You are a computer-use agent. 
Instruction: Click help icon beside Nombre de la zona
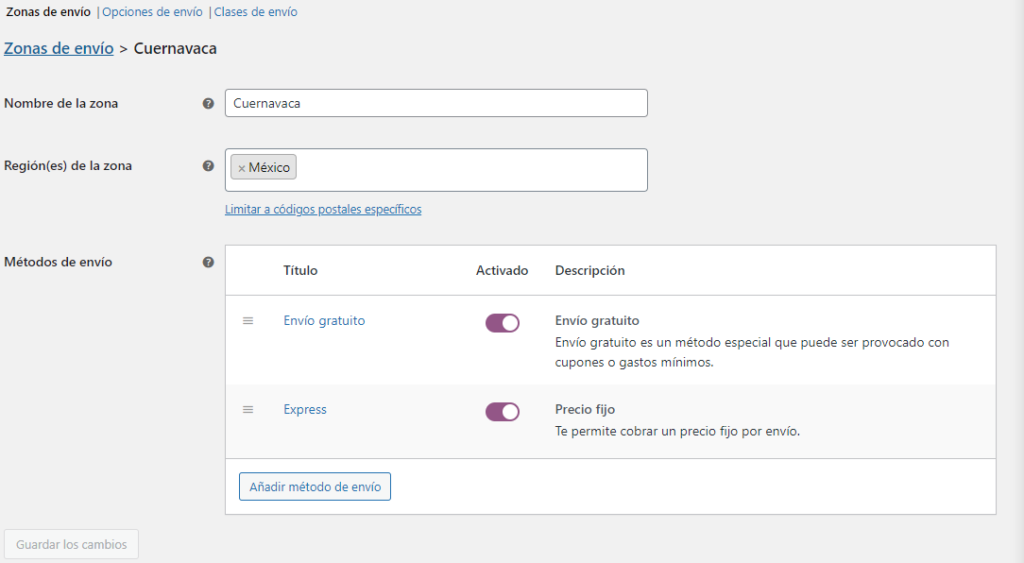click(208, 103)
